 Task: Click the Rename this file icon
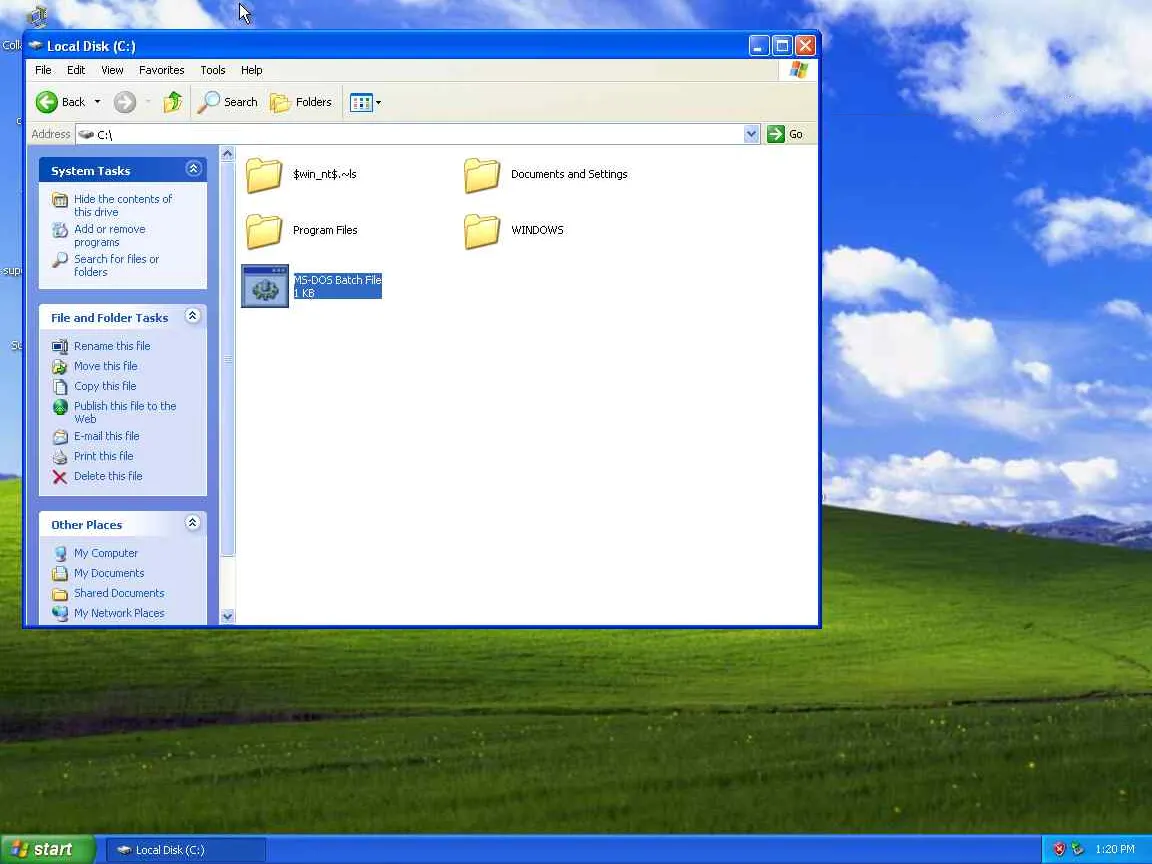[x=60, y=346]
